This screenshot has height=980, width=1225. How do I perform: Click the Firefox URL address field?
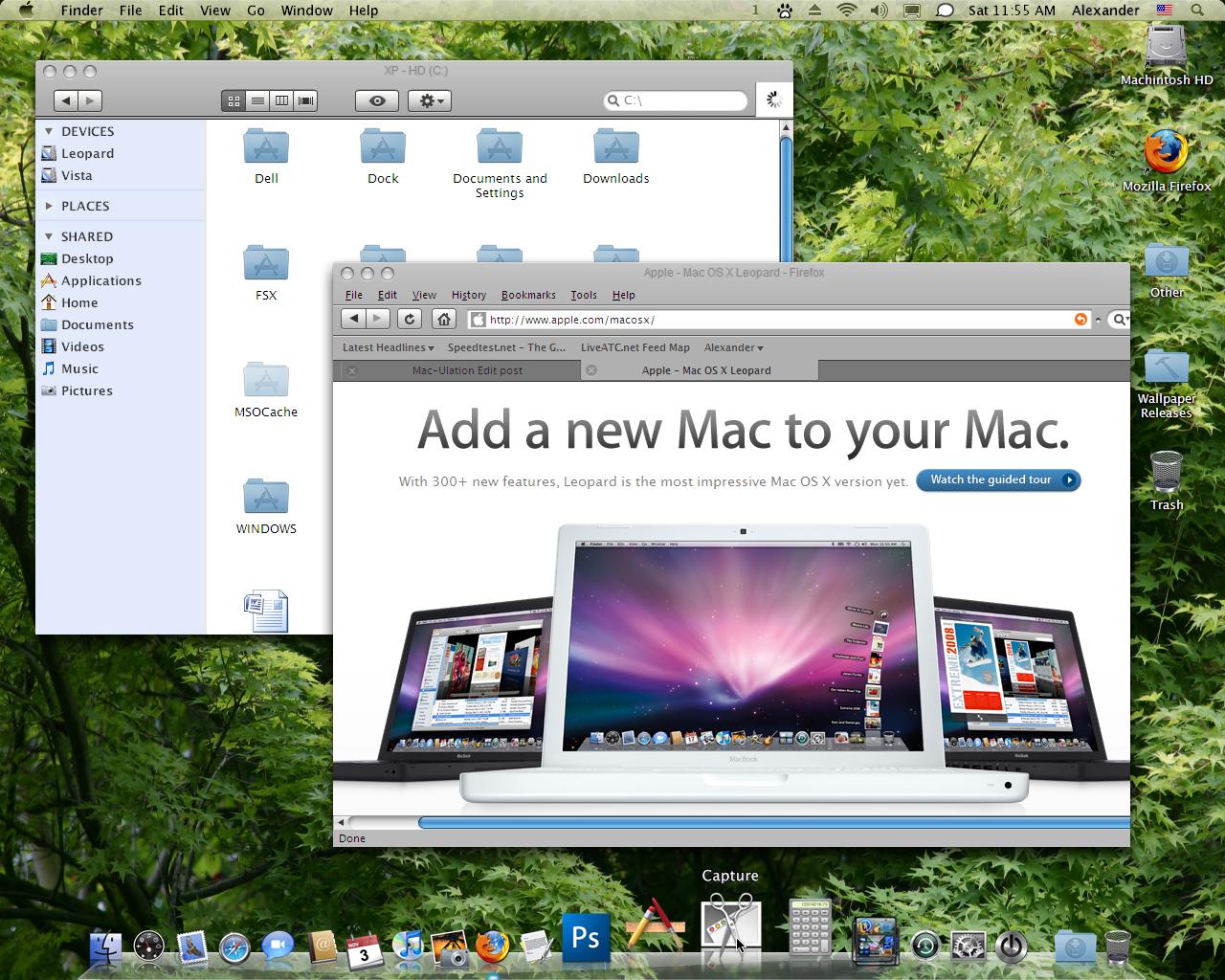(780, 320)
